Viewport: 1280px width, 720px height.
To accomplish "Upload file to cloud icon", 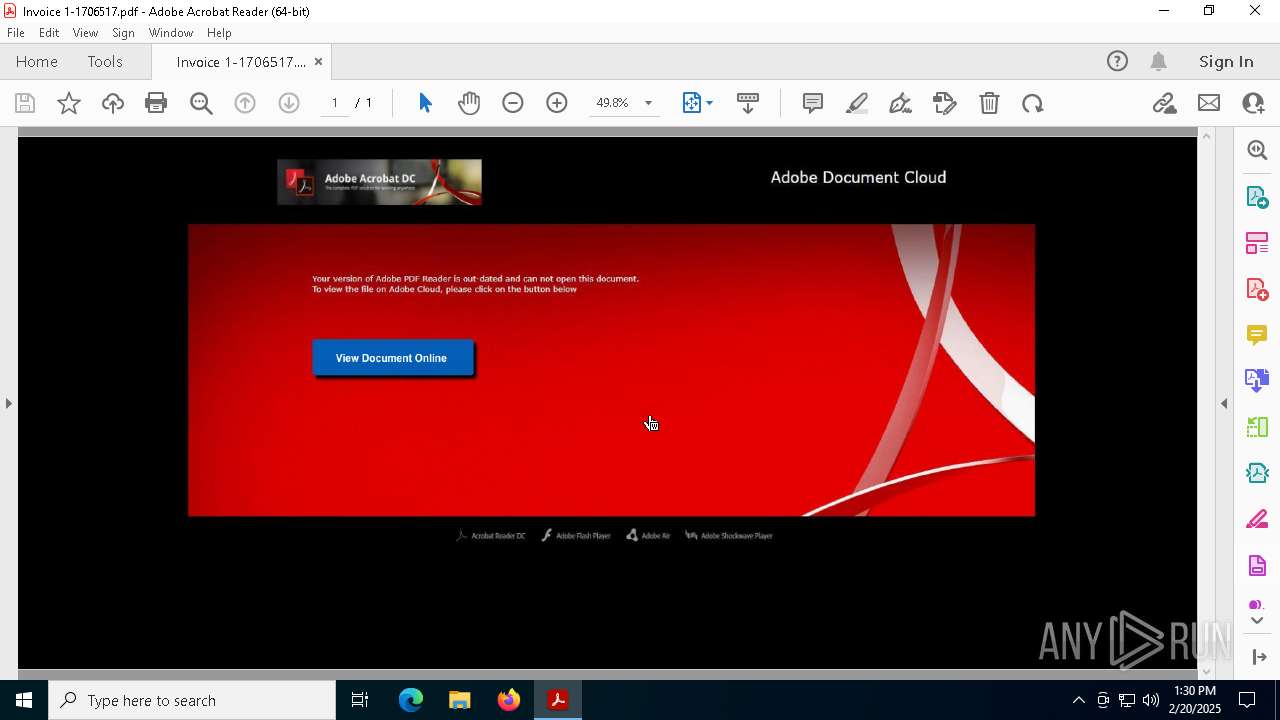I will [113, 103].
